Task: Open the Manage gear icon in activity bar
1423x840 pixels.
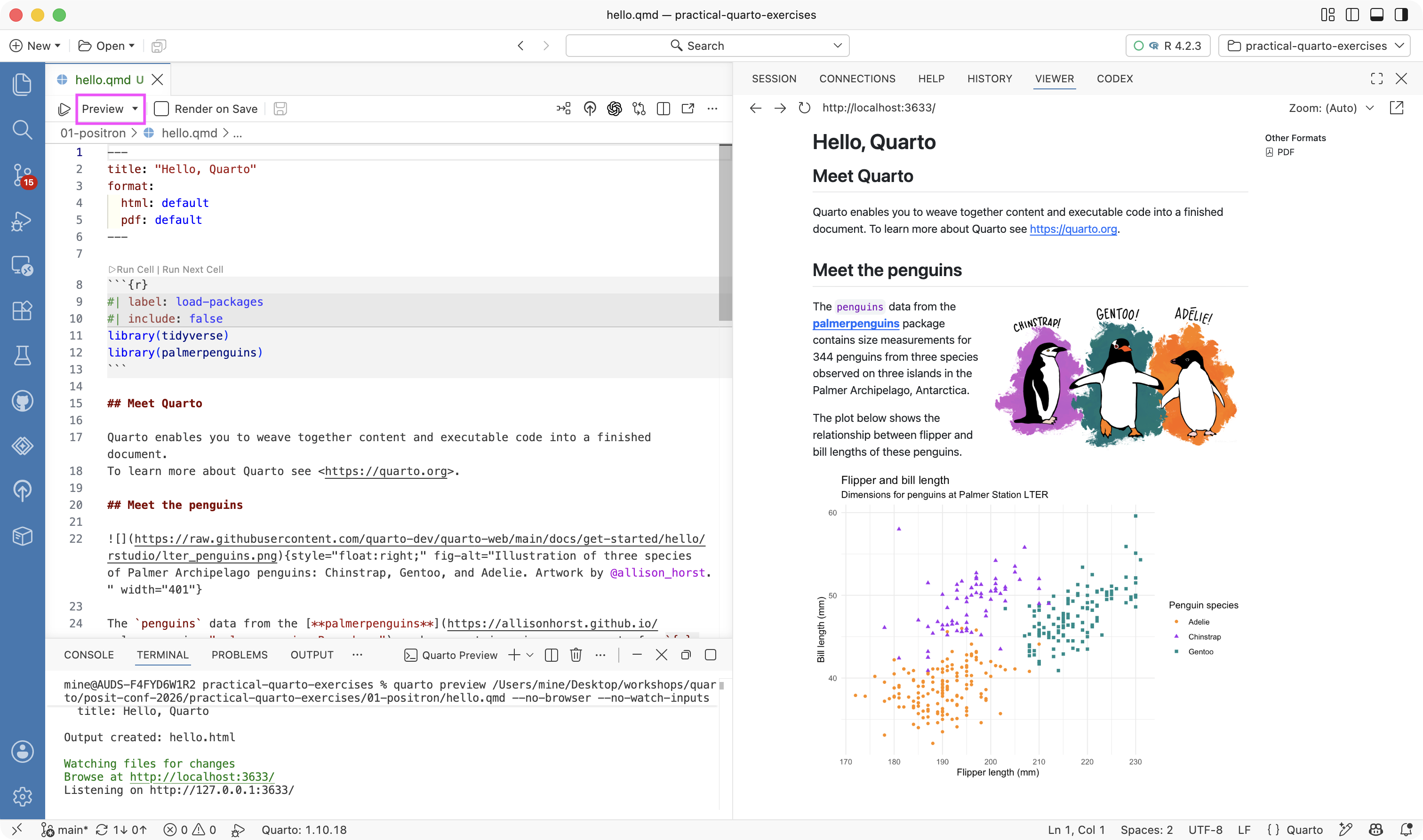Action: click(x=22, y=796)
